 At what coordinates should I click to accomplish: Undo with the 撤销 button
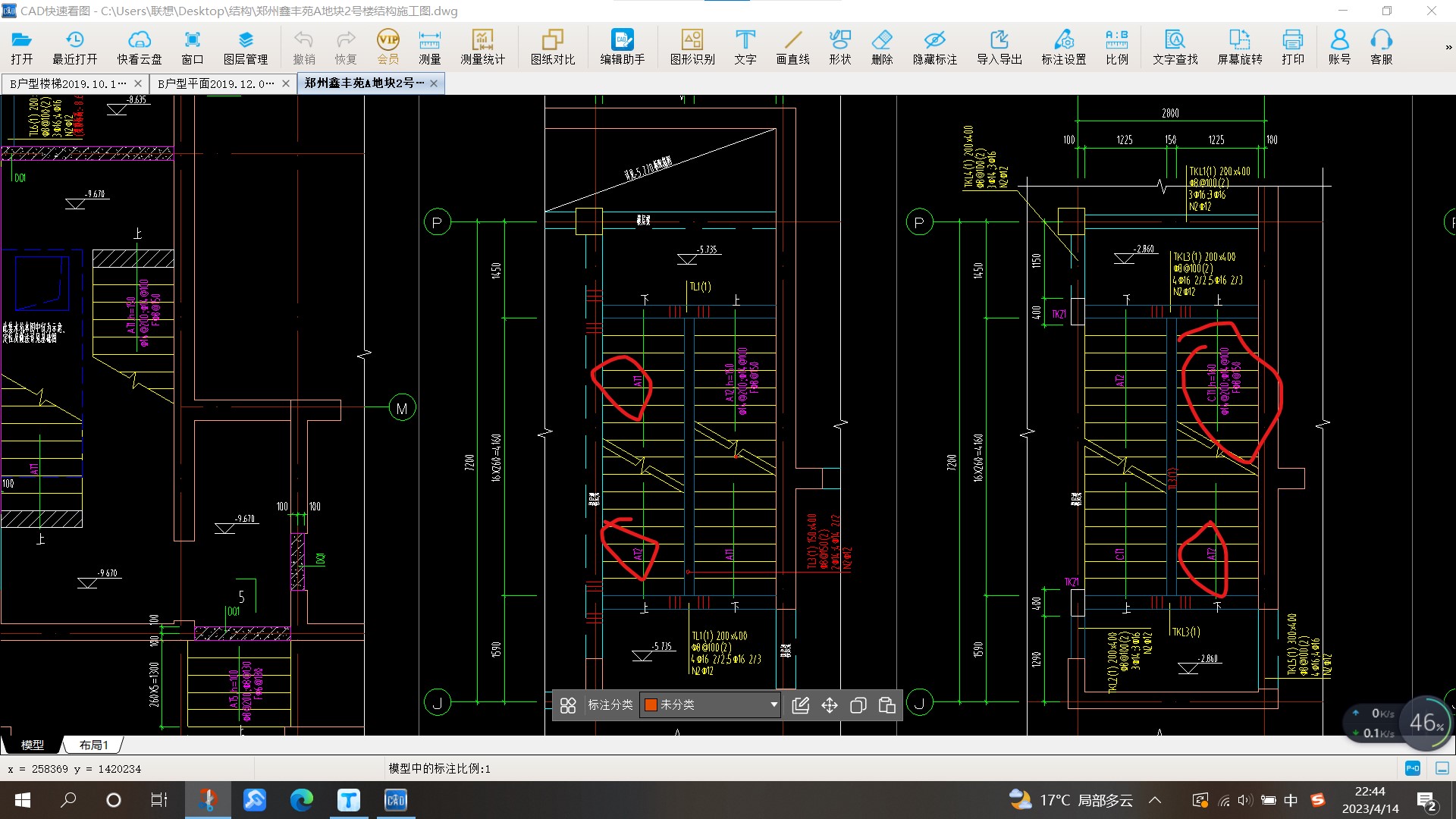pyautogui.click(x=304, y=48)
